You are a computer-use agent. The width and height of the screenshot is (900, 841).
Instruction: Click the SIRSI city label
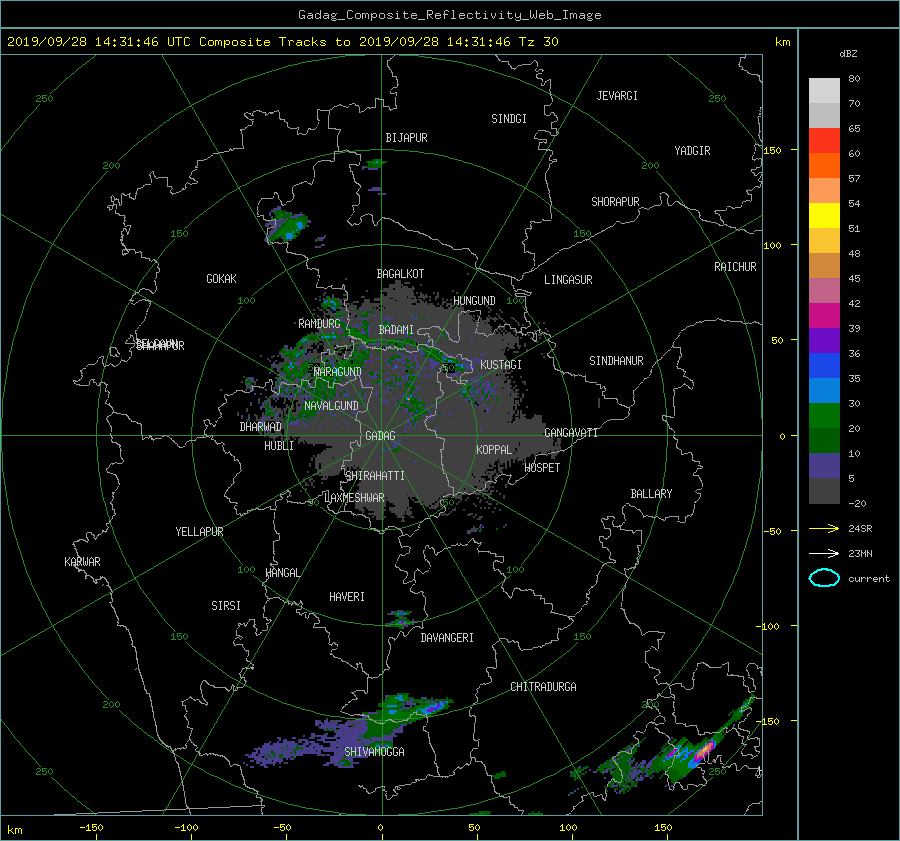(x=226, y=606)
